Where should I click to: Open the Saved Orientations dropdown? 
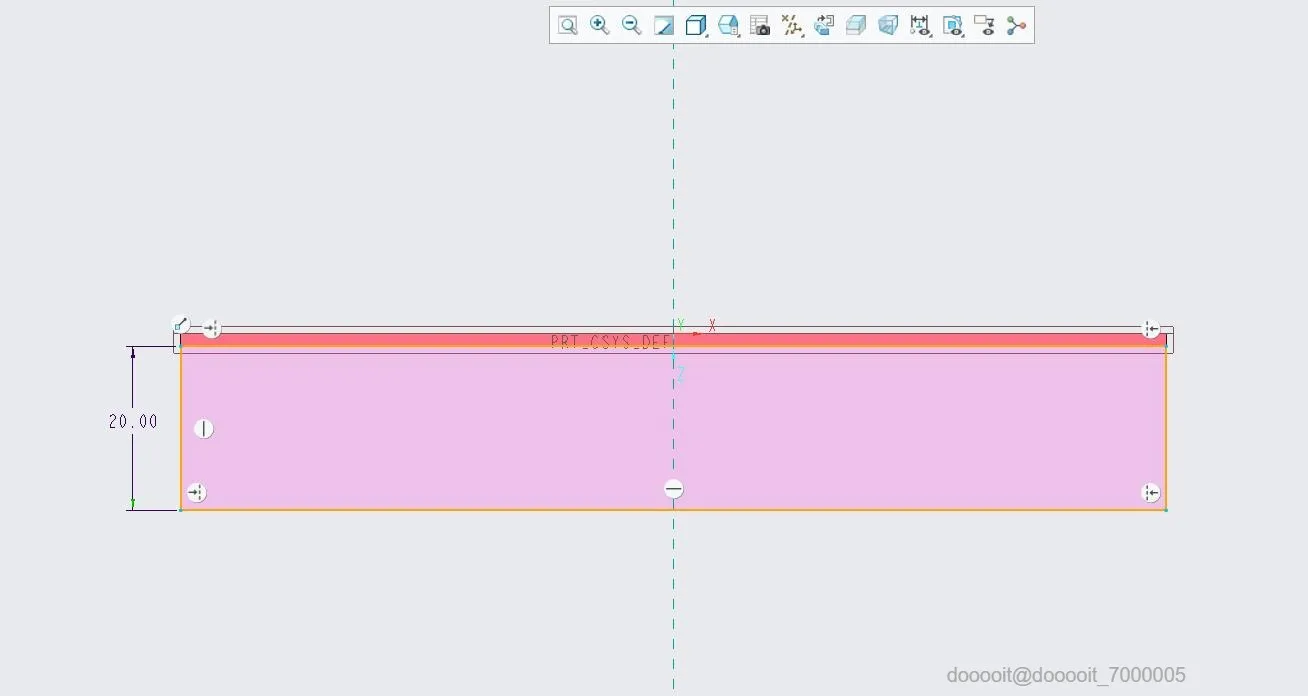(728, 25)
